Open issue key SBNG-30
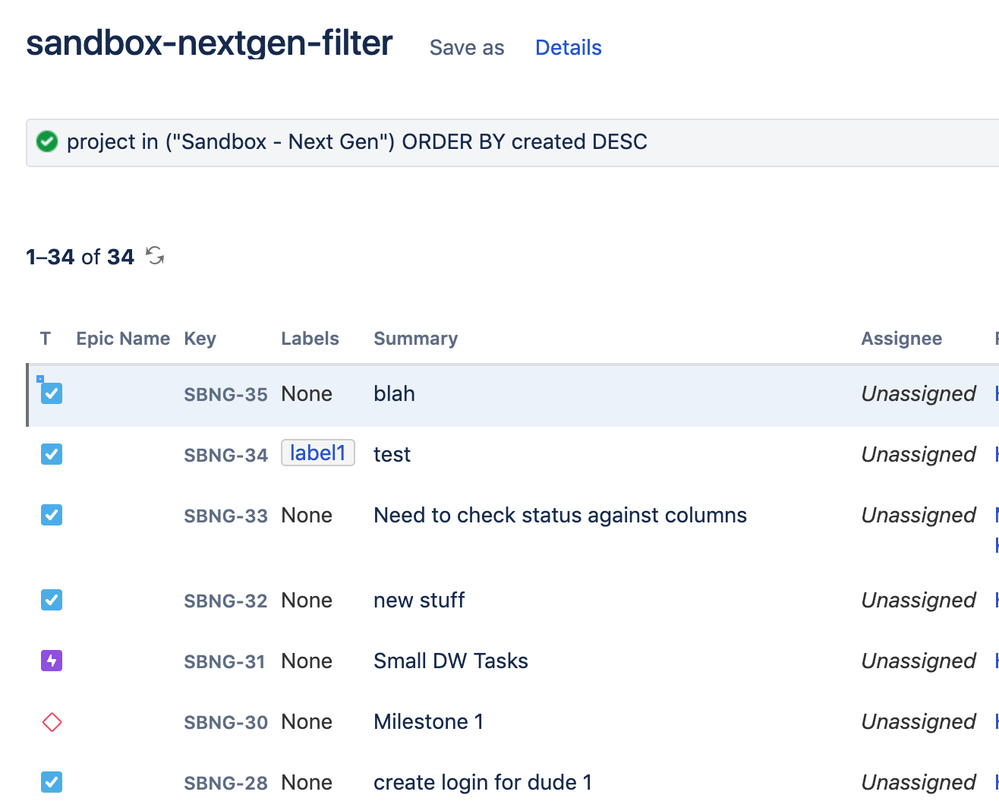Screen dimensions: 999x808 (226, 722)
